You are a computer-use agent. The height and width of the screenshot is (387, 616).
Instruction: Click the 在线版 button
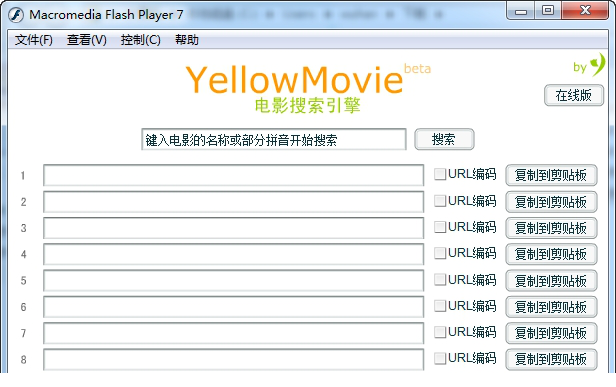point(574,95)
